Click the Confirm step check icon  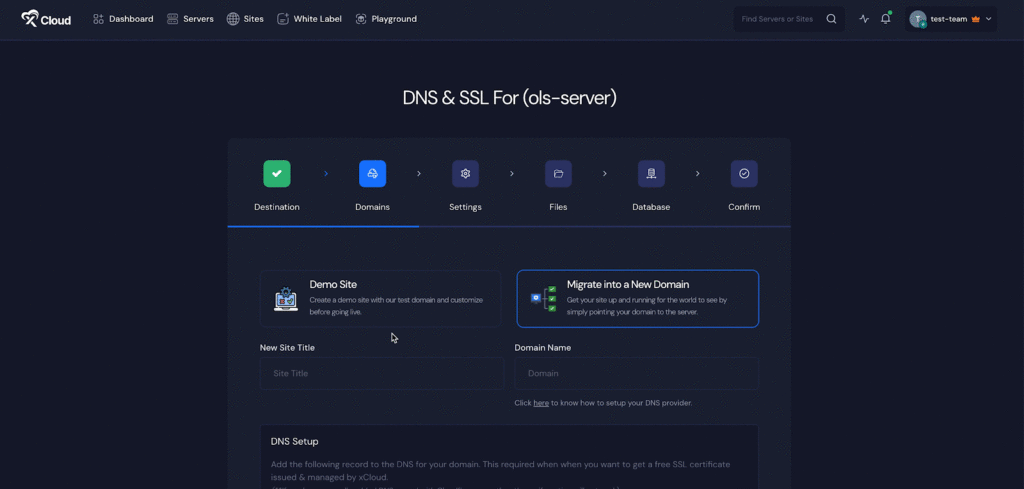[744, 173]
